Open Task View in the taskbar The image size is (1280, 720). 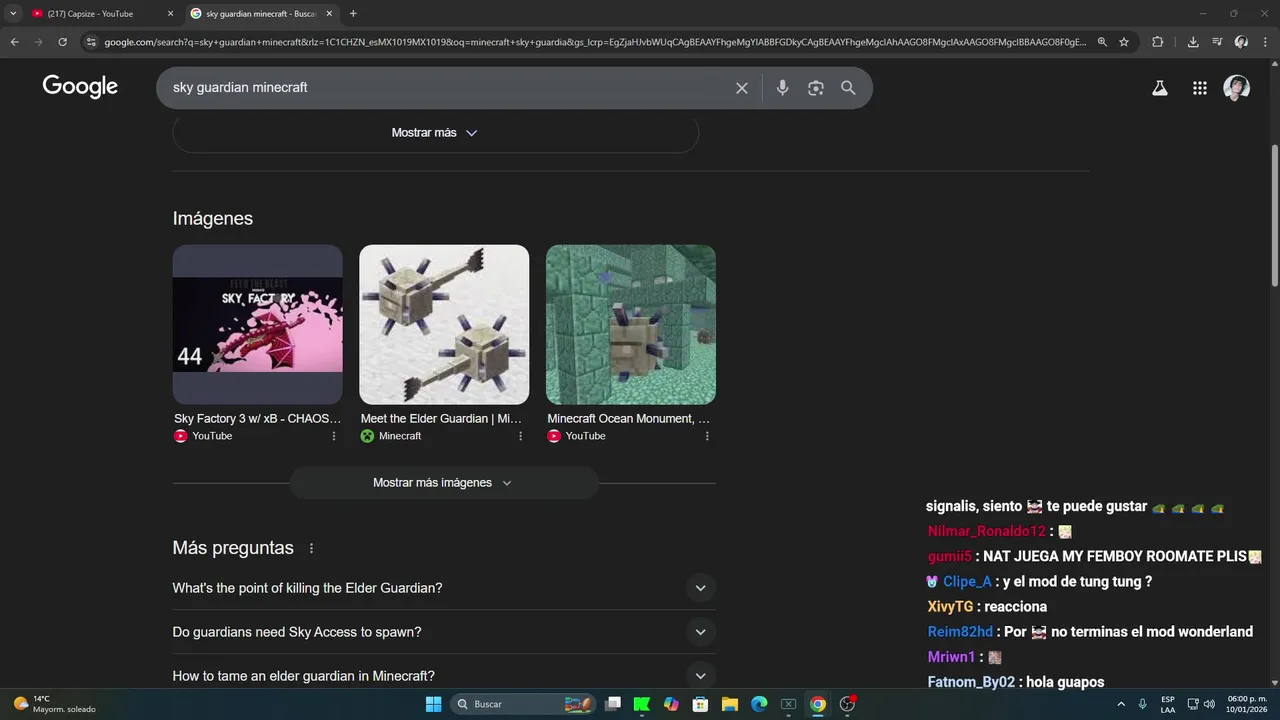[613, 704]
